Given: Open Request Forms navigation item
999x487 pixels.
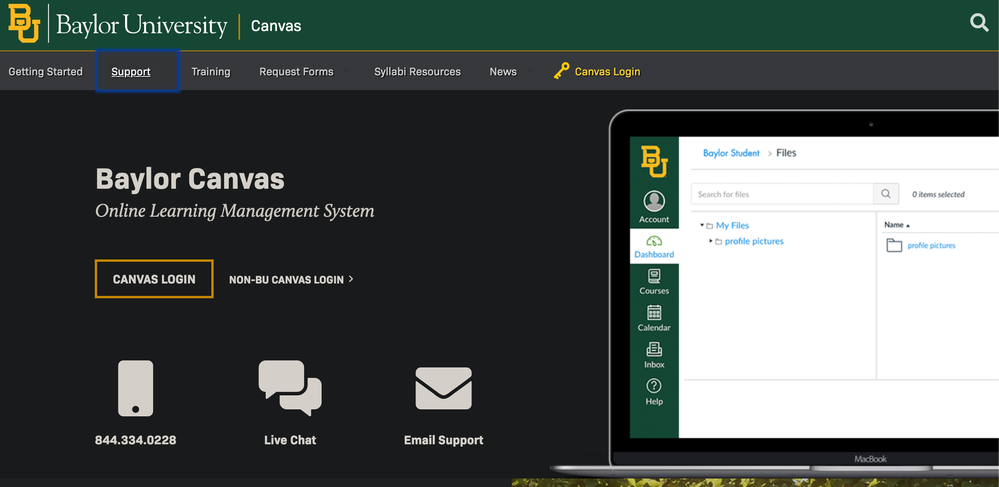Looking at the screenshot, I should coord(296,72).
